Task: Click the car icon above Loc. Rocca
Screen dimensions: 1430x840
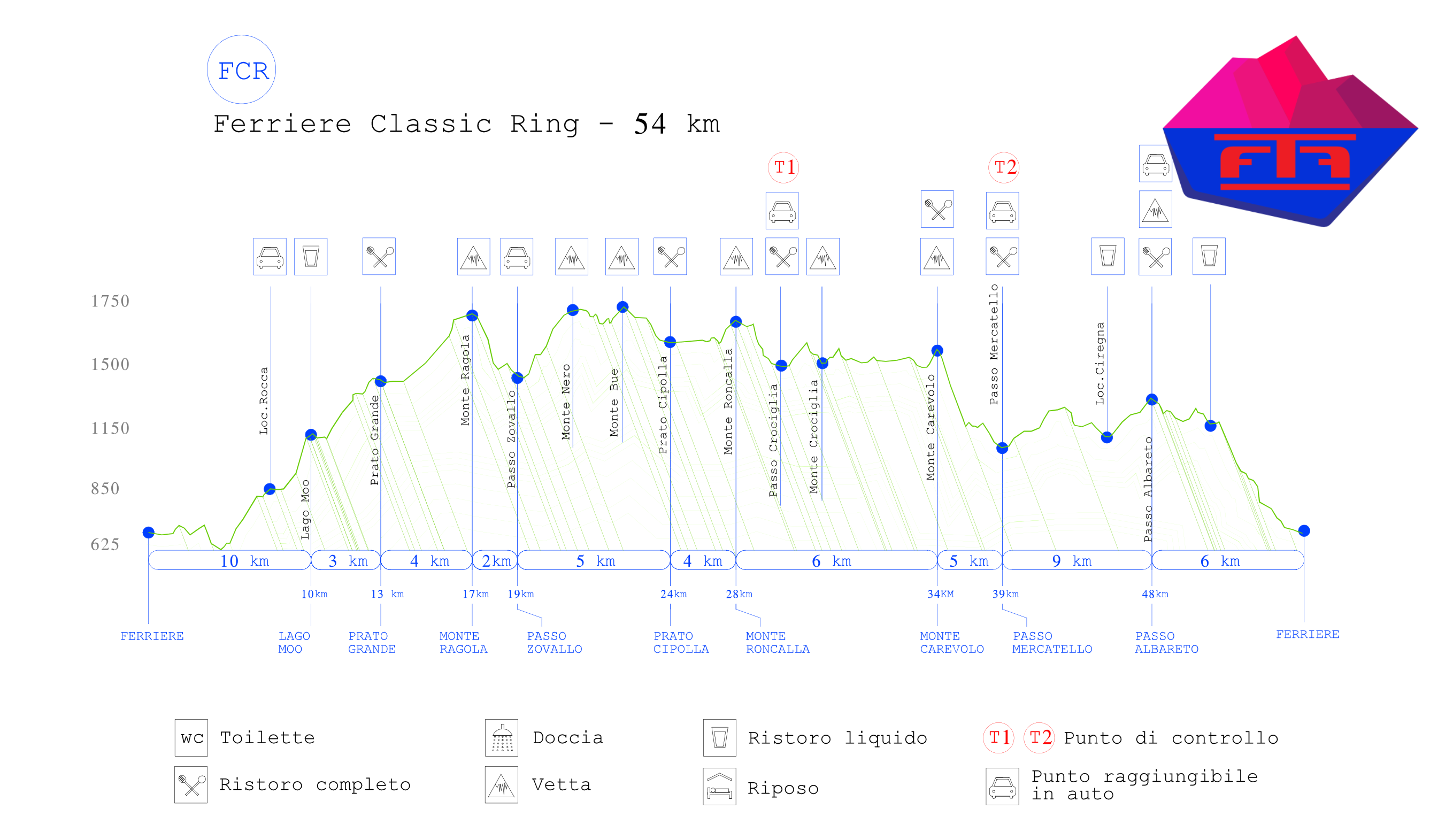Action: pyautogui.click(x=270, y=257)
